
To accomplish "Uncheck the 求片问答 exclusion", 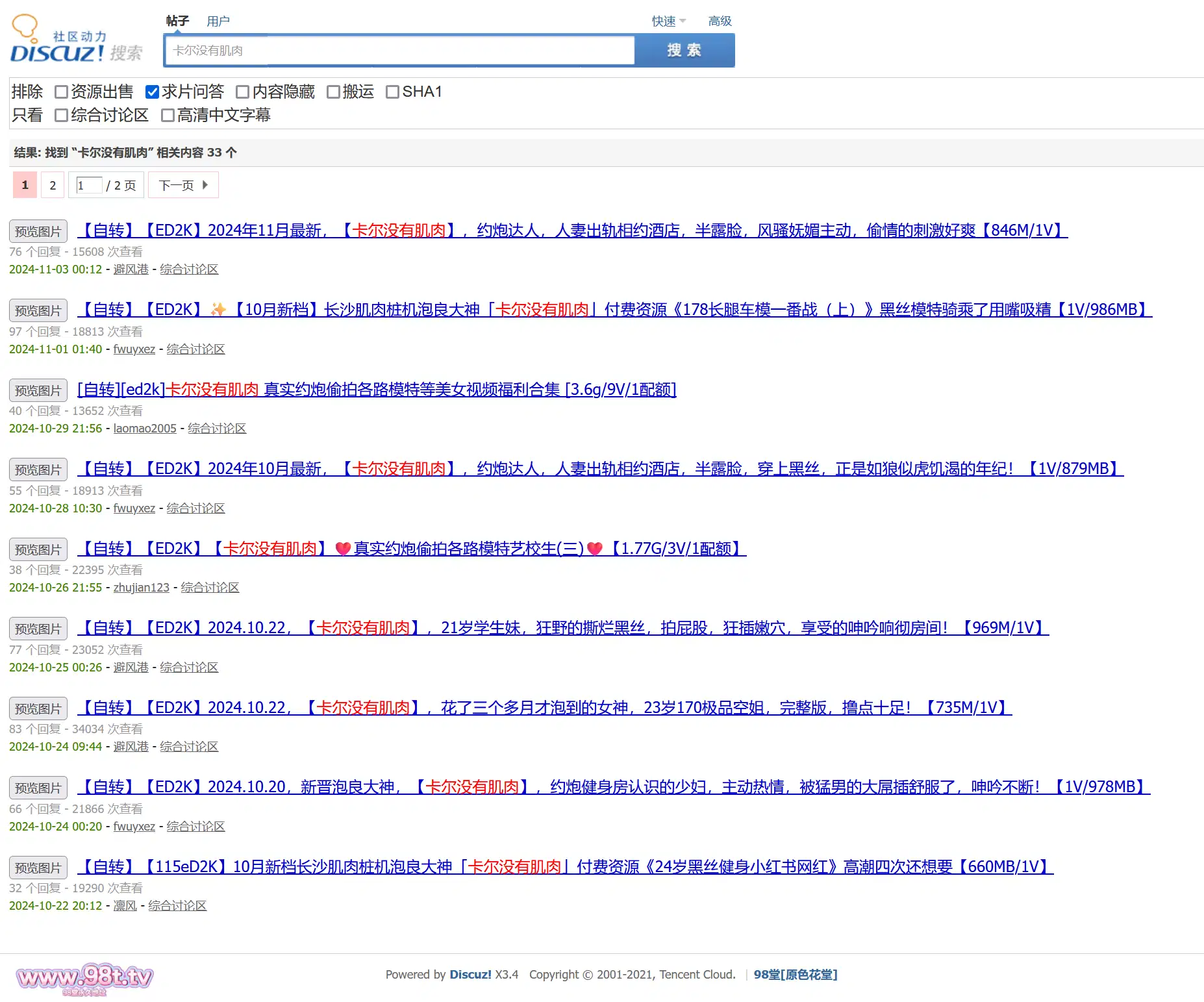I will (x=153, y=92).
